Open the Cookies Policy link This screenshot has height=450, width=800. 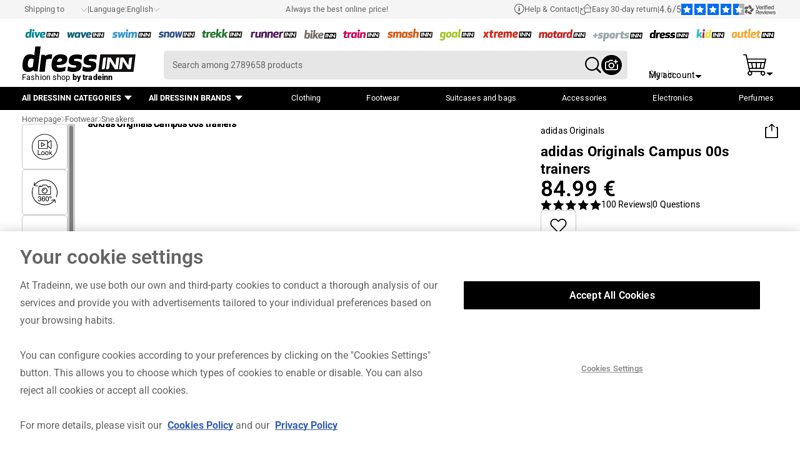(200, 425)
